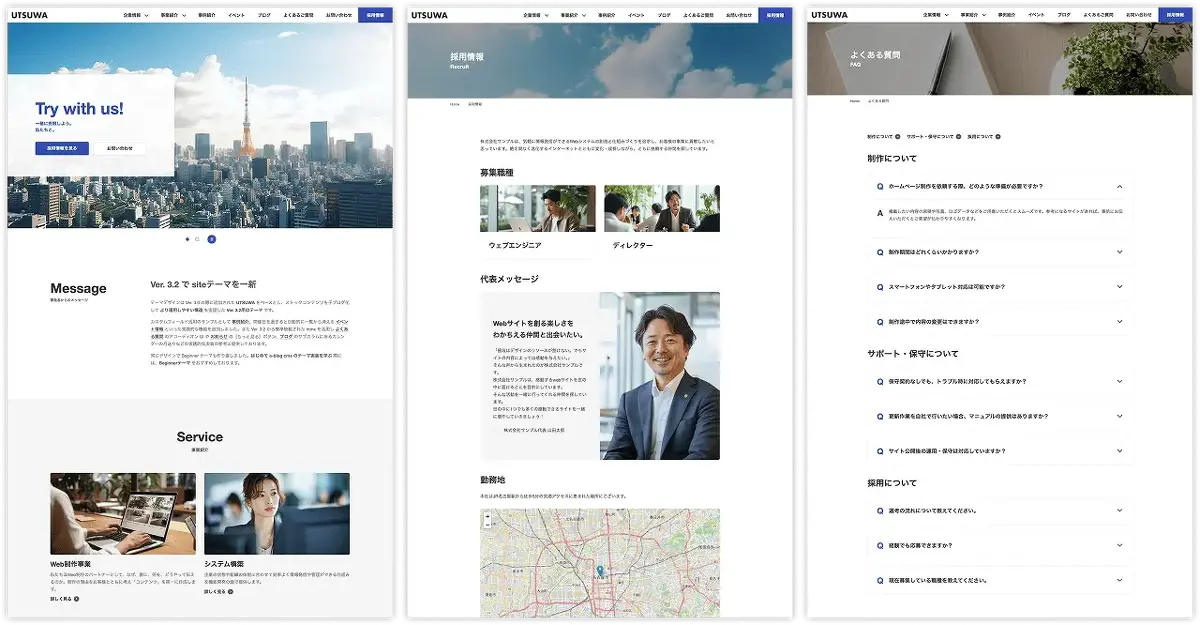Click the 採用情報を見る button in the hero banner

[x=60, y=147]
